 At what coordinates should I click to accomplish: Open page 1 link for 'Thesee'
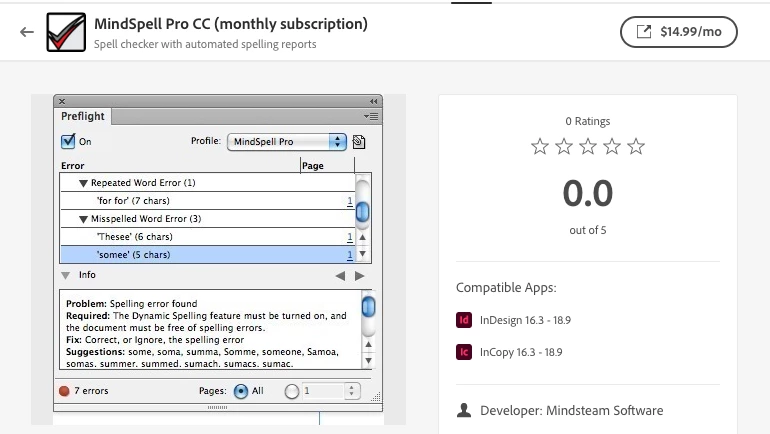point(350,237)
